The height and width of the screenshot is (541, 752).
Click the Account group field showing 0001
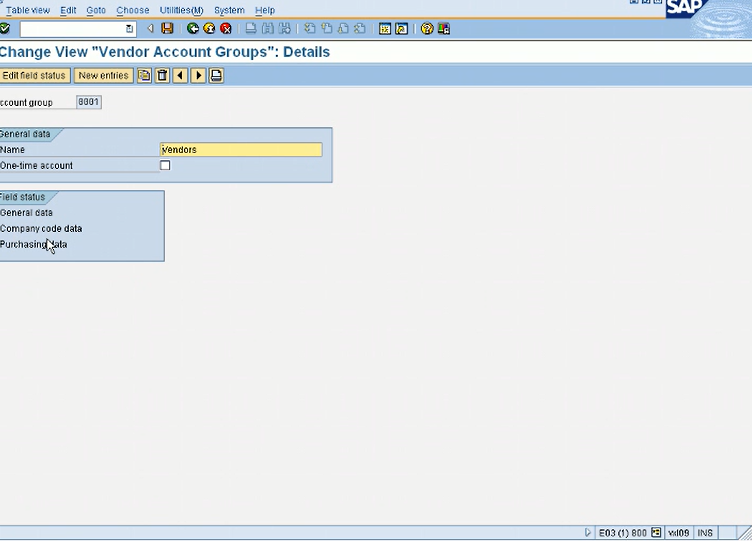89,102
